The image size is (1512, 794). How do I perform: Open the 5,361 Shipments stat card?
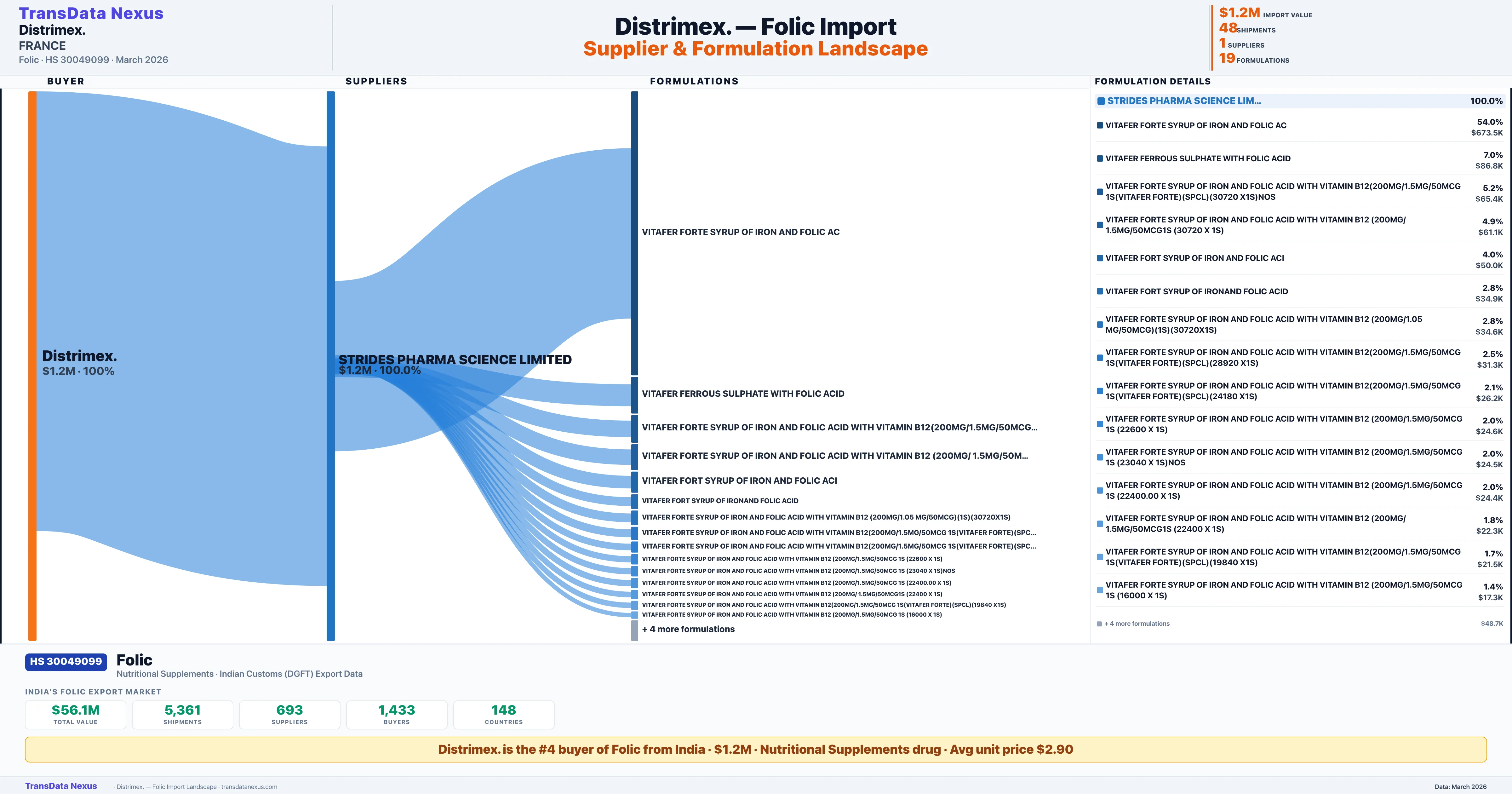tap(183, 714)
